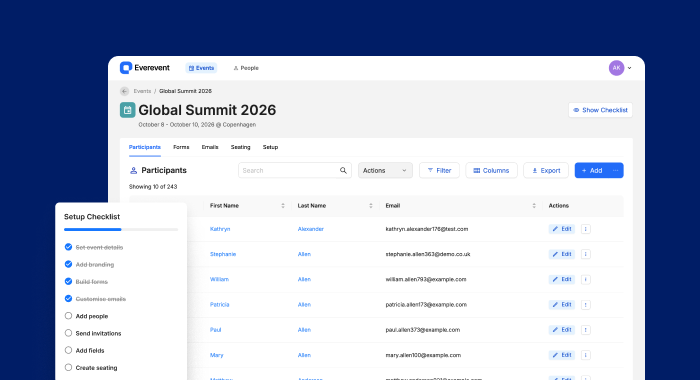Open row menu for William Allen
Viewport: 700px width, 380px height.
(586, 279)
